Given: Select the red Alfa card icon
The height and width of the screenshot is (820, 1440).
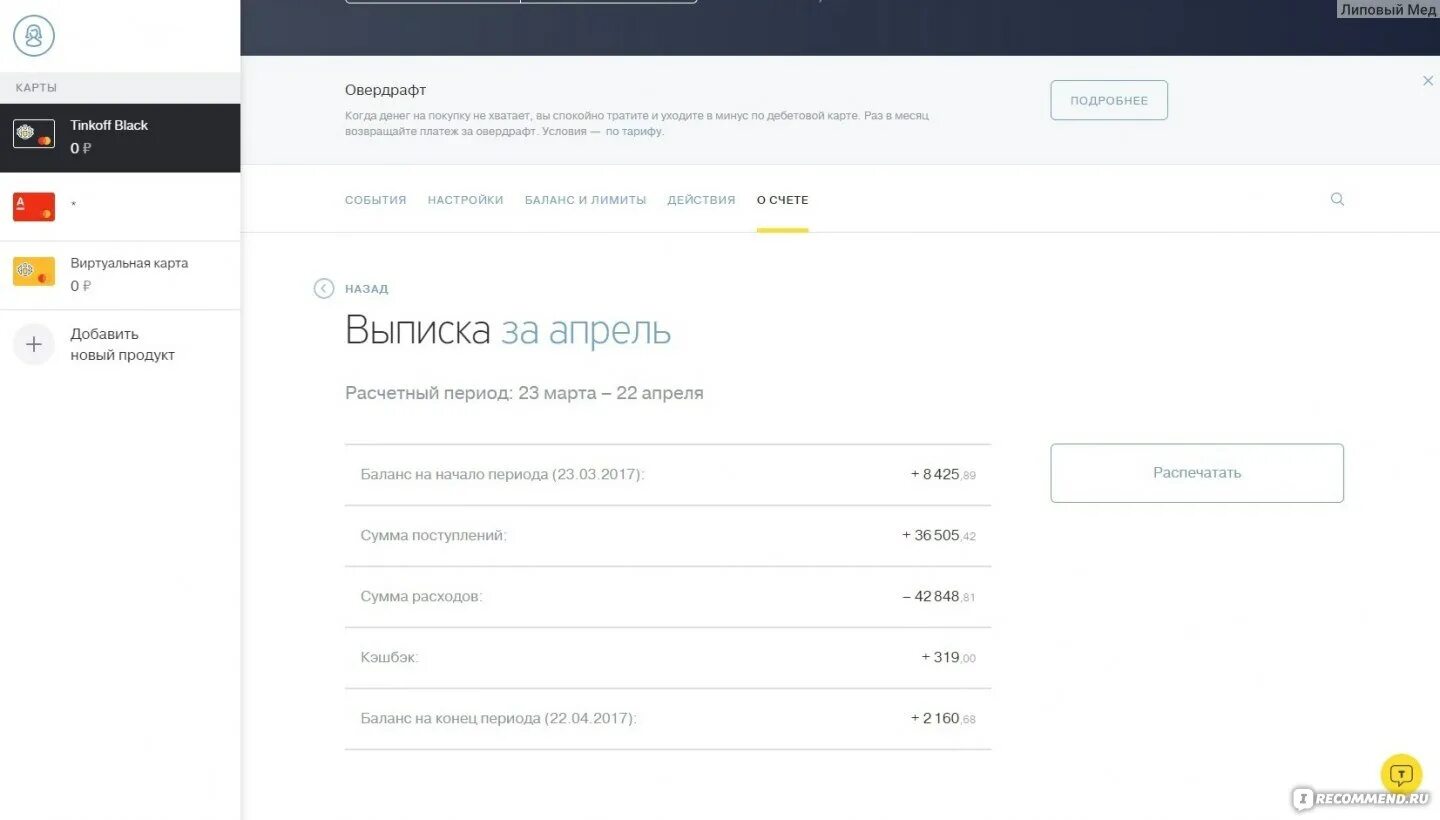Looking at the screenshot, I should 34,206.
